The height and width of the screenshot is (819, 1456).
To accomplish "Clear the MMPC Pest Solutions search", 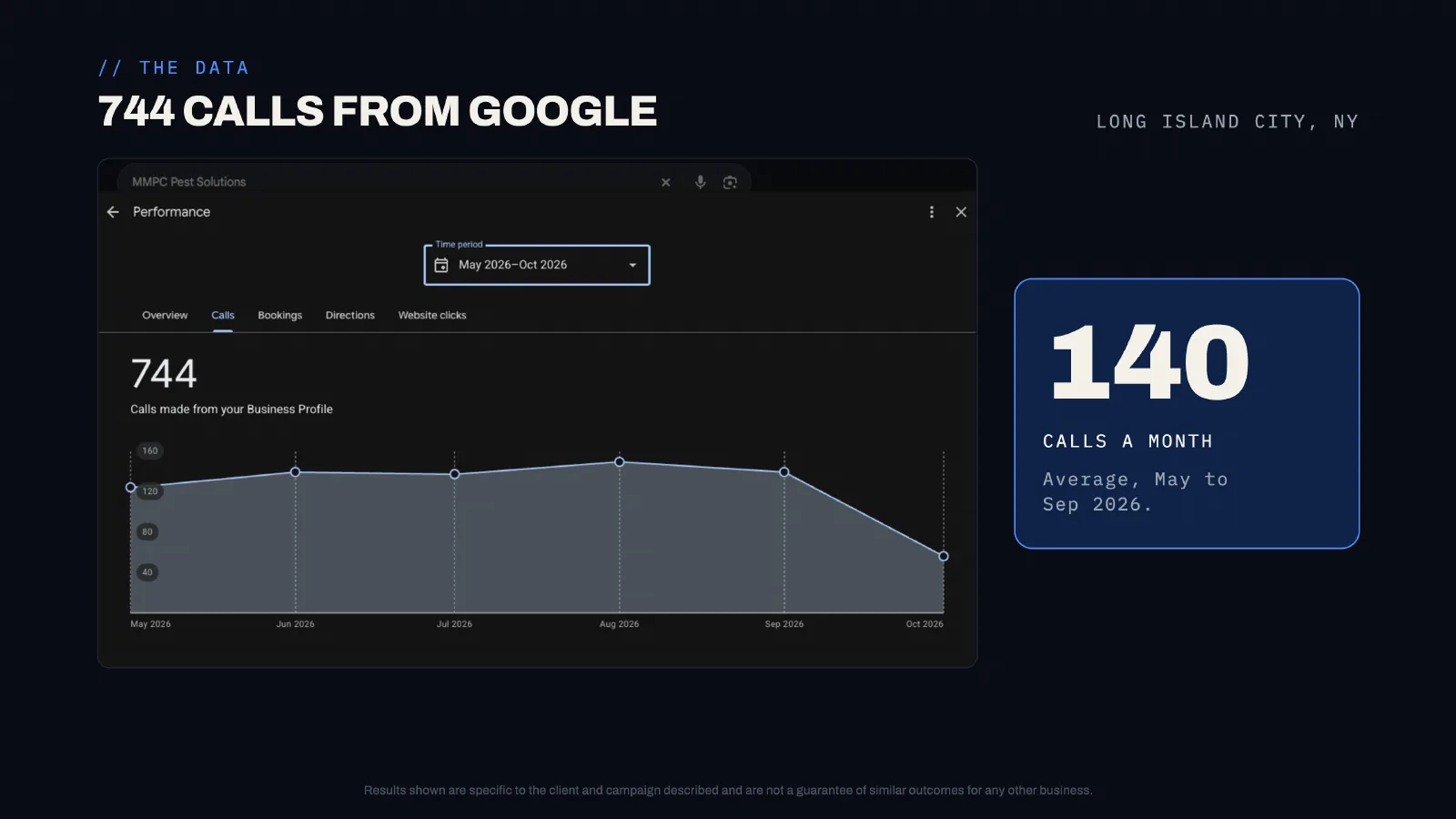I will click(x=666, y=183).
